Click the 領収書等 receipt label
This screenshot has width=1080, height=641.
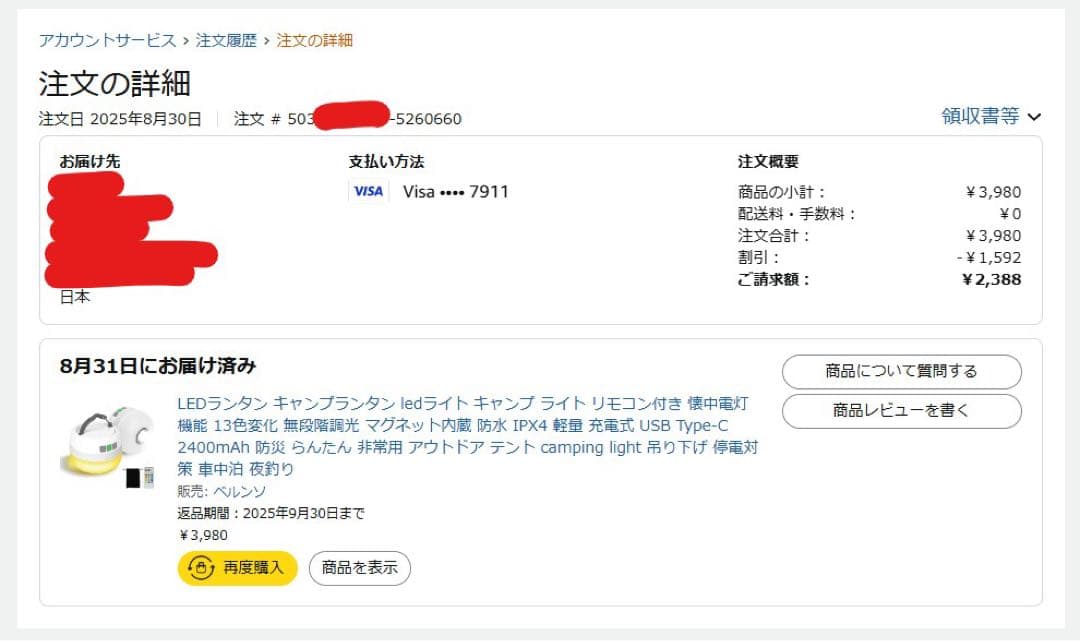pos(980,117)
